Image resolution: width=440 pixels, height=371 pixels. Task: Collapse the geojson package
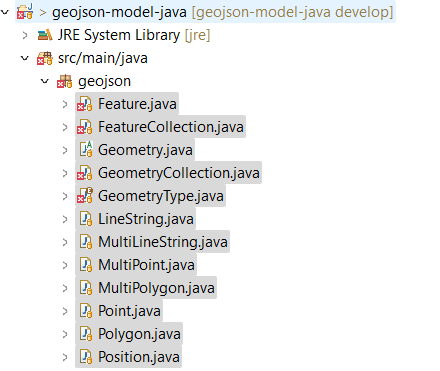tap(45, 81)
